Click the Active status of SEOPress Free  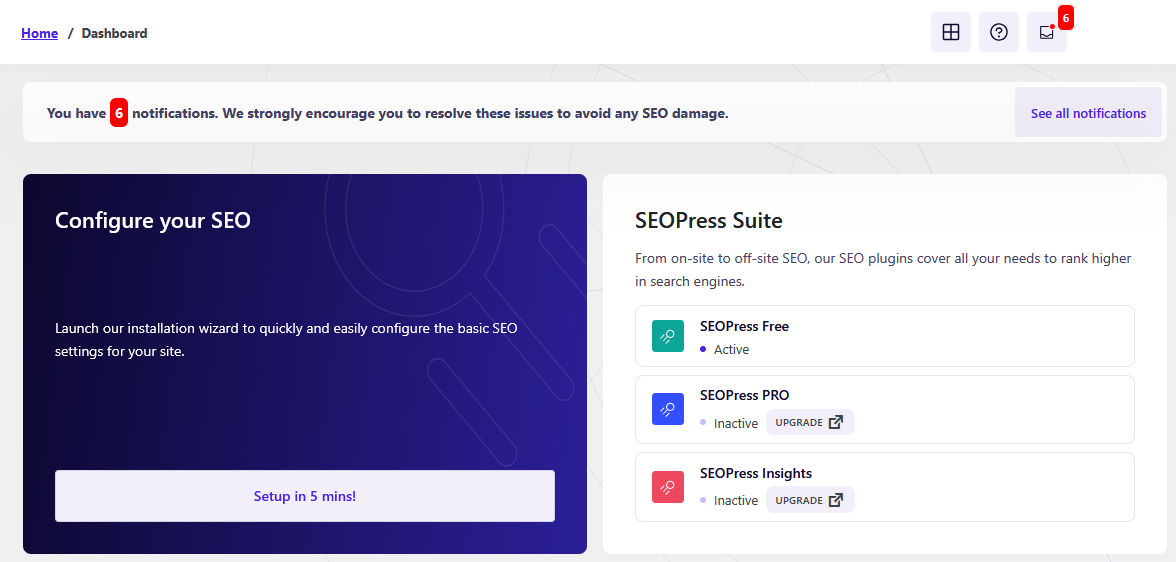[731, 350]
